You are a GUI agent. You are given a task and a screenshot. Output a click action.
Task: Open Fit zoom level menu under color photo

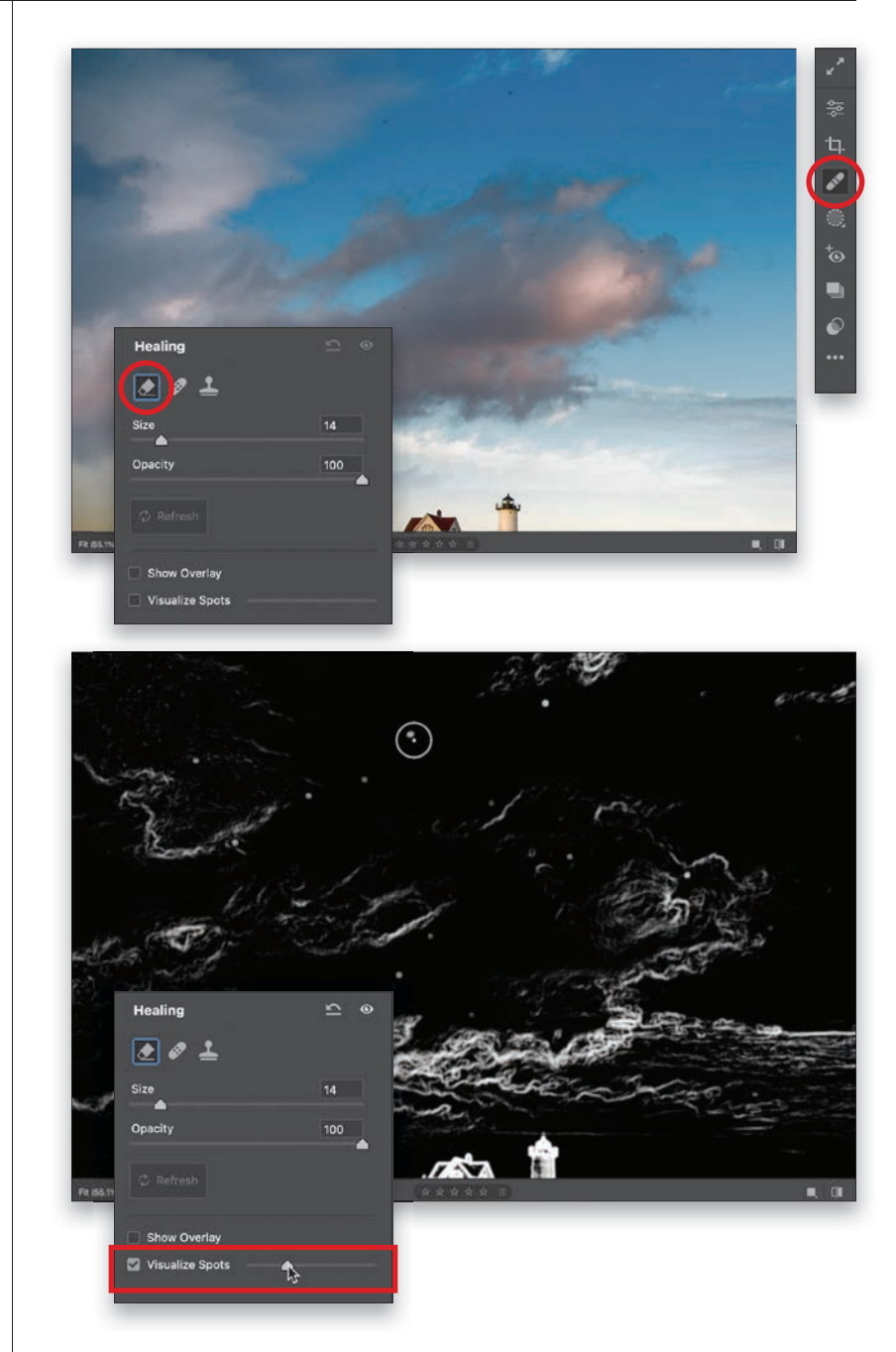[x=95, y=544]
